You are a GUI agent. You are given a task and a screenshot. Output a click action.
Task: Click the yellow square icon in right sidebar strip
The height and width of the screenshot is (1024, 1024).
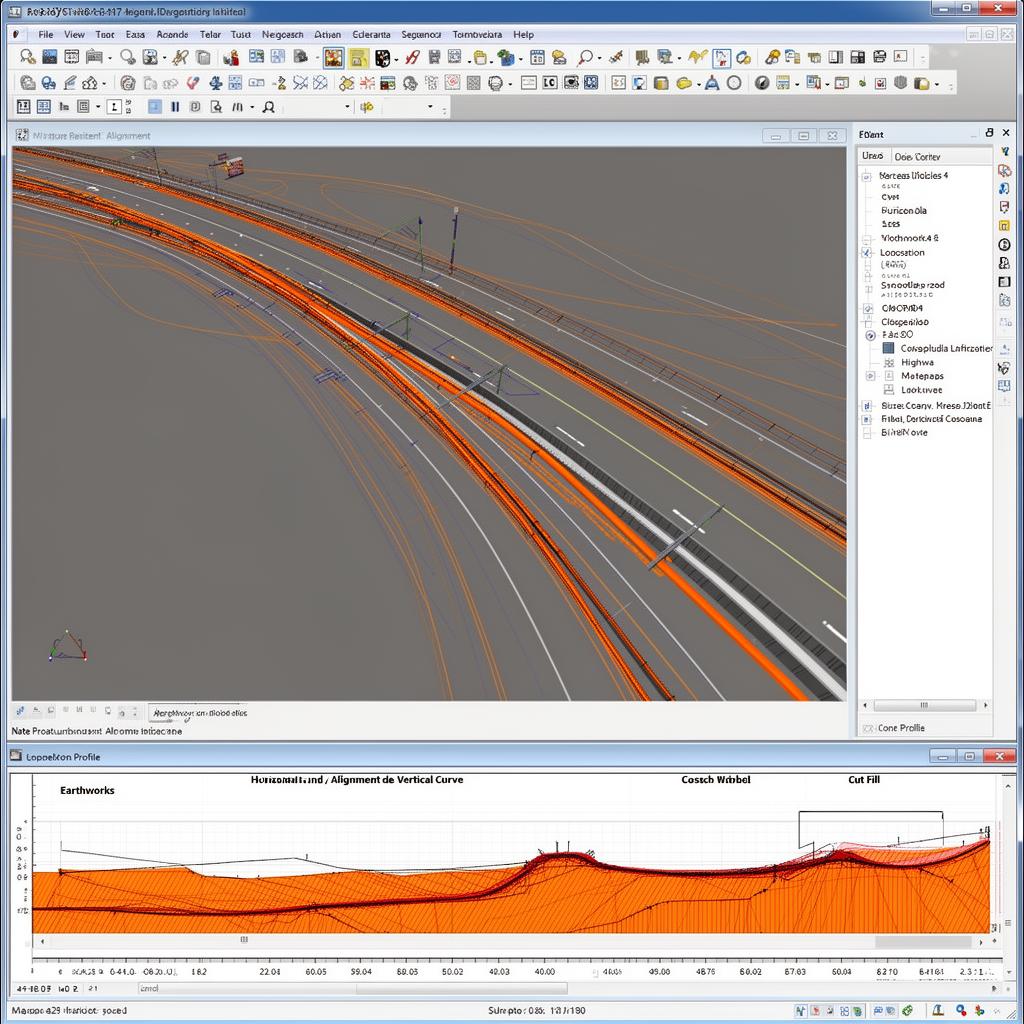pos(1004,226)
